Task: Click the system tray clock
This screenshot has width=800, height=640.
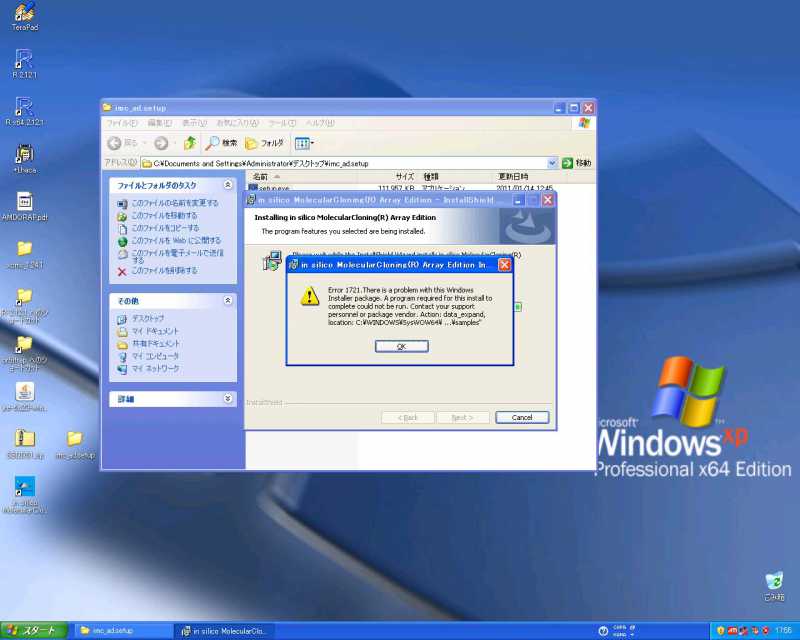Action: 783,631
